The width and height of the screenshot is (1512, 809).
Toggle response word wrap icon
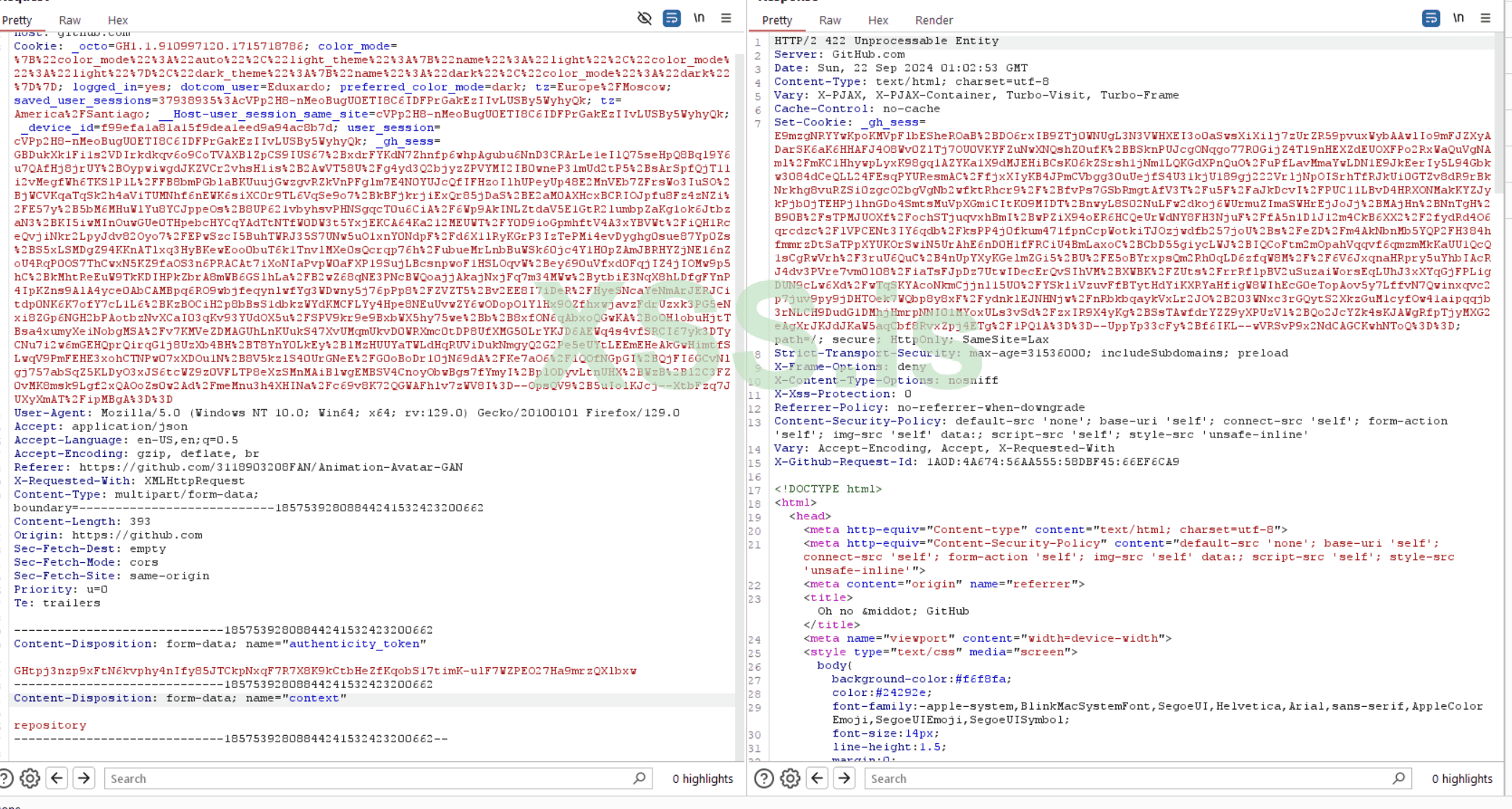click(1431, 18)
